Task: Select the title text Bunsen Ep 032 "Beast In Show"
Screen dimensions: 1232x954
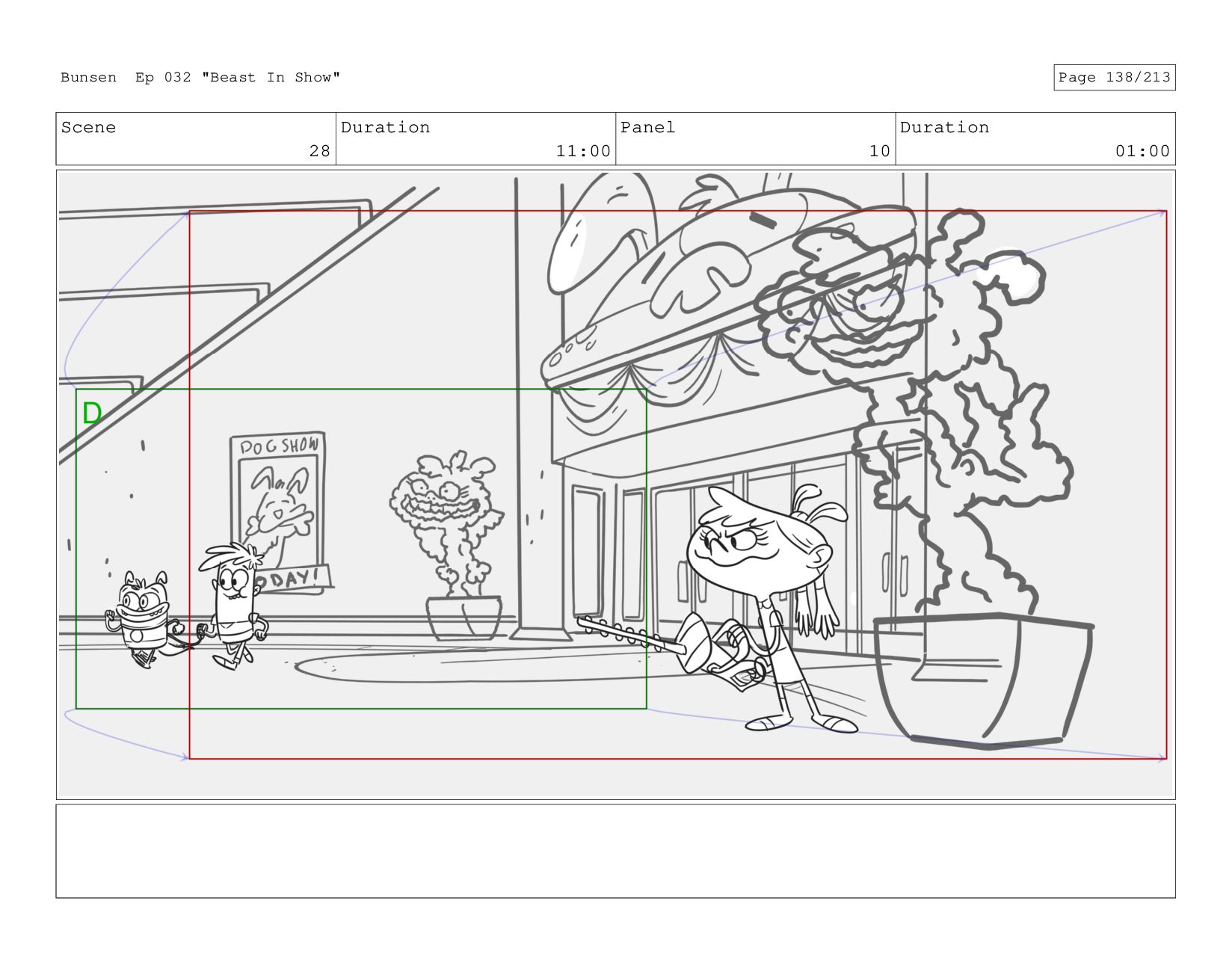Action: click(x=200, y=78)
